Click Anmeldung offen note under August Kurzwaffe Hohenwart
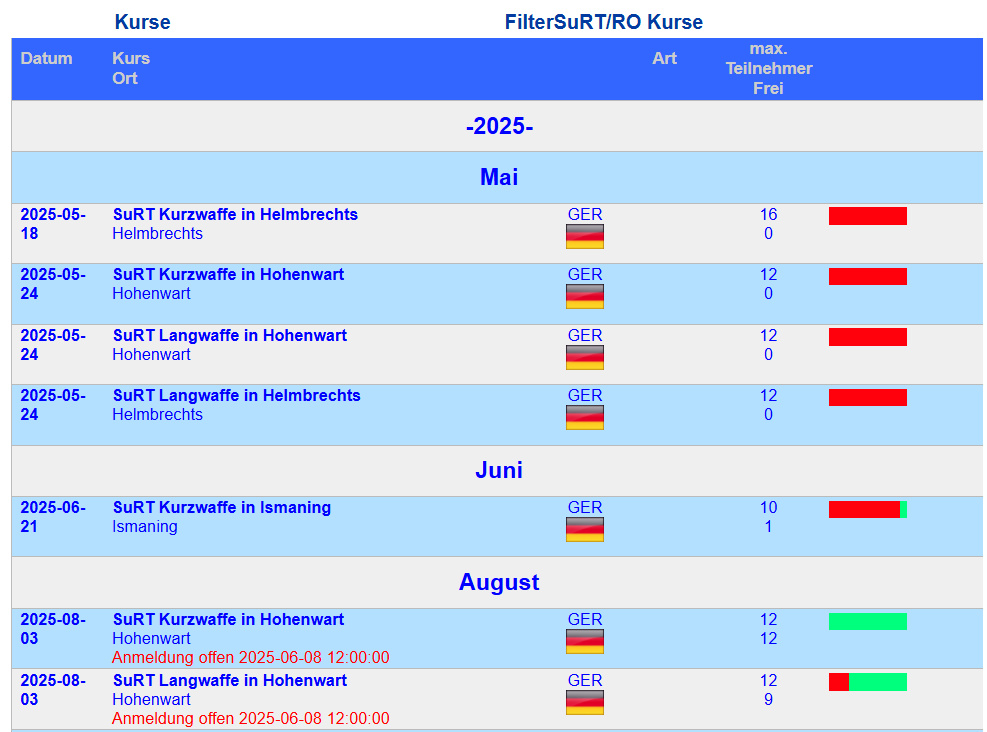Screen dimensions: 987x732 click(251, 658)
